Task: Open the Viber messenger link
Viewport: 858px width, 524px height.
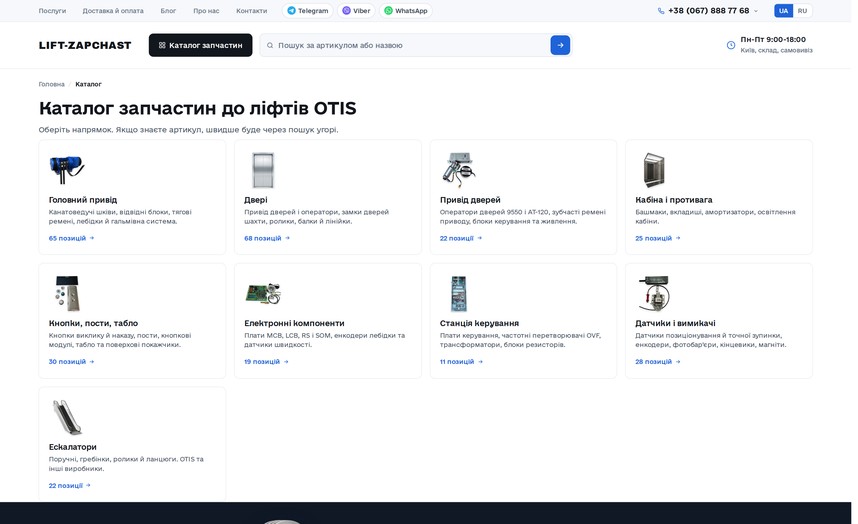Action: point(356,10)
